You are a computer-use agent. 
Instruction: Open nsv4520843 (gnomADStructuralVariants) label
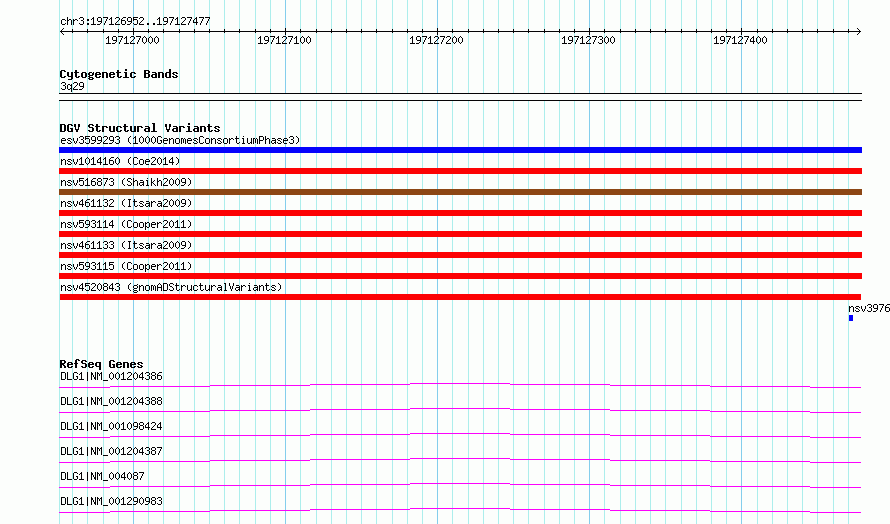171,287
